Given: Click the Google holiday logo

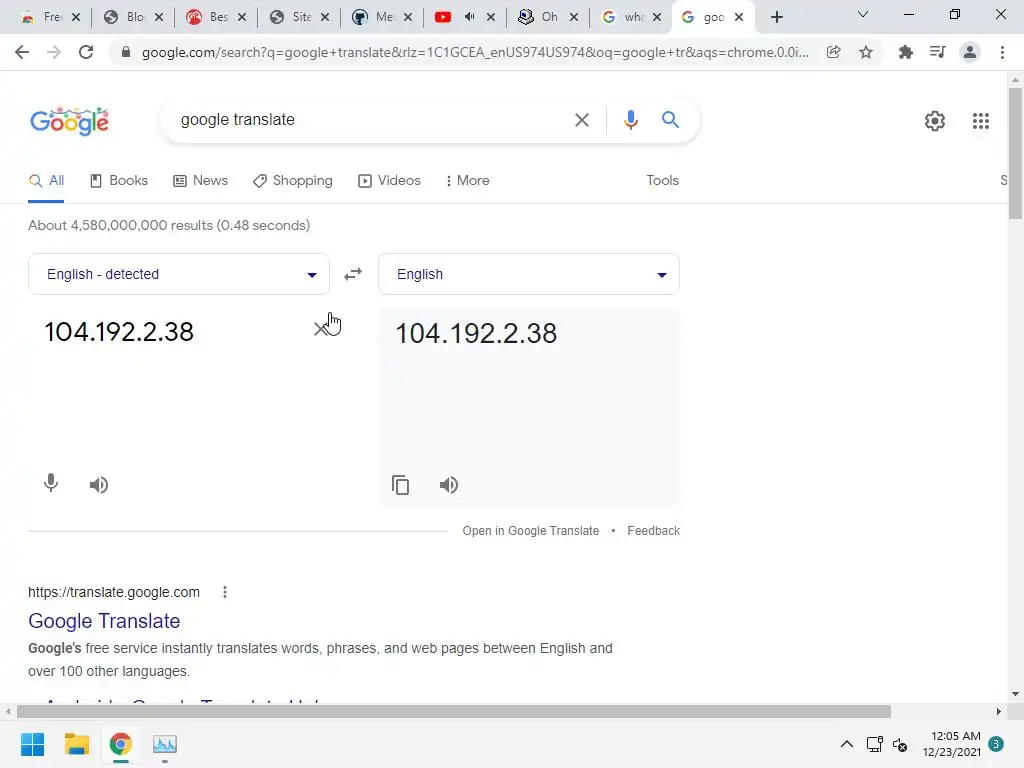Looking at the screenshot, I should coord(70,121).
